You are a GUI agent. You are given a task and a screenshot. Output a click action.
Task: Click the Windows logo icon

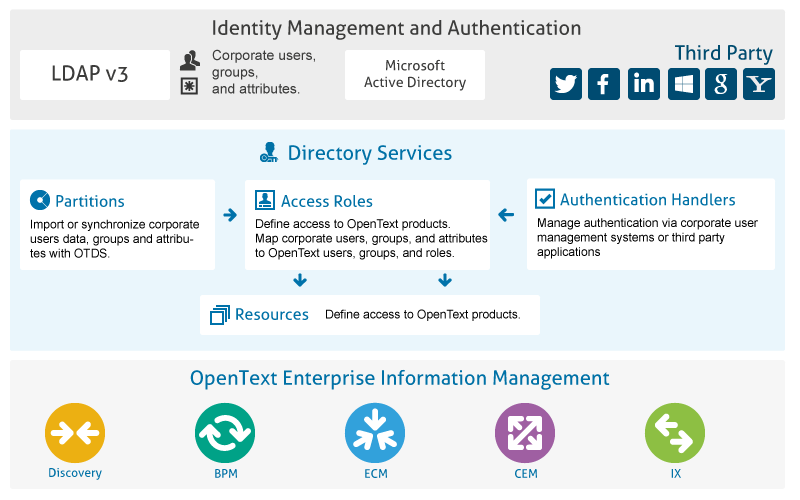coord(684,84)
